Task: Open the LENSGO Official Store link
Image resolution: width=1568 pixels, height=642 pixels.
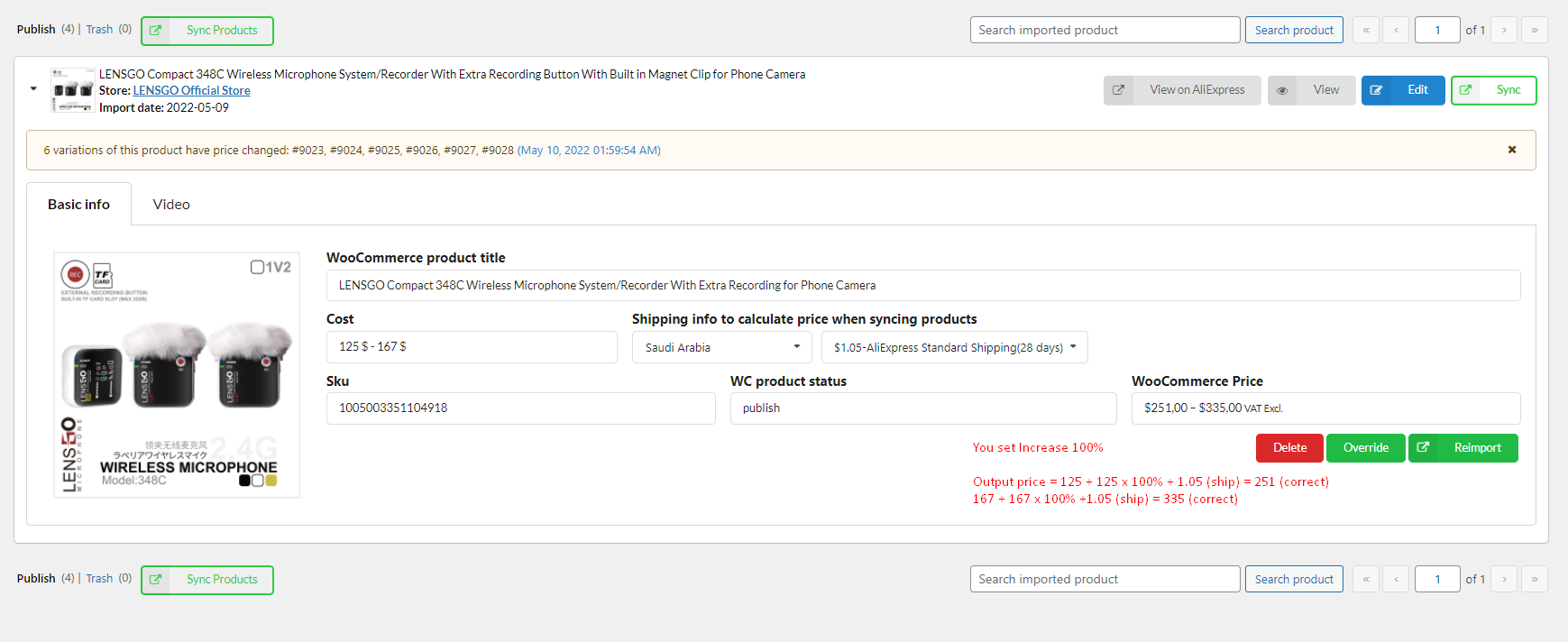Action: coord(192,91)
